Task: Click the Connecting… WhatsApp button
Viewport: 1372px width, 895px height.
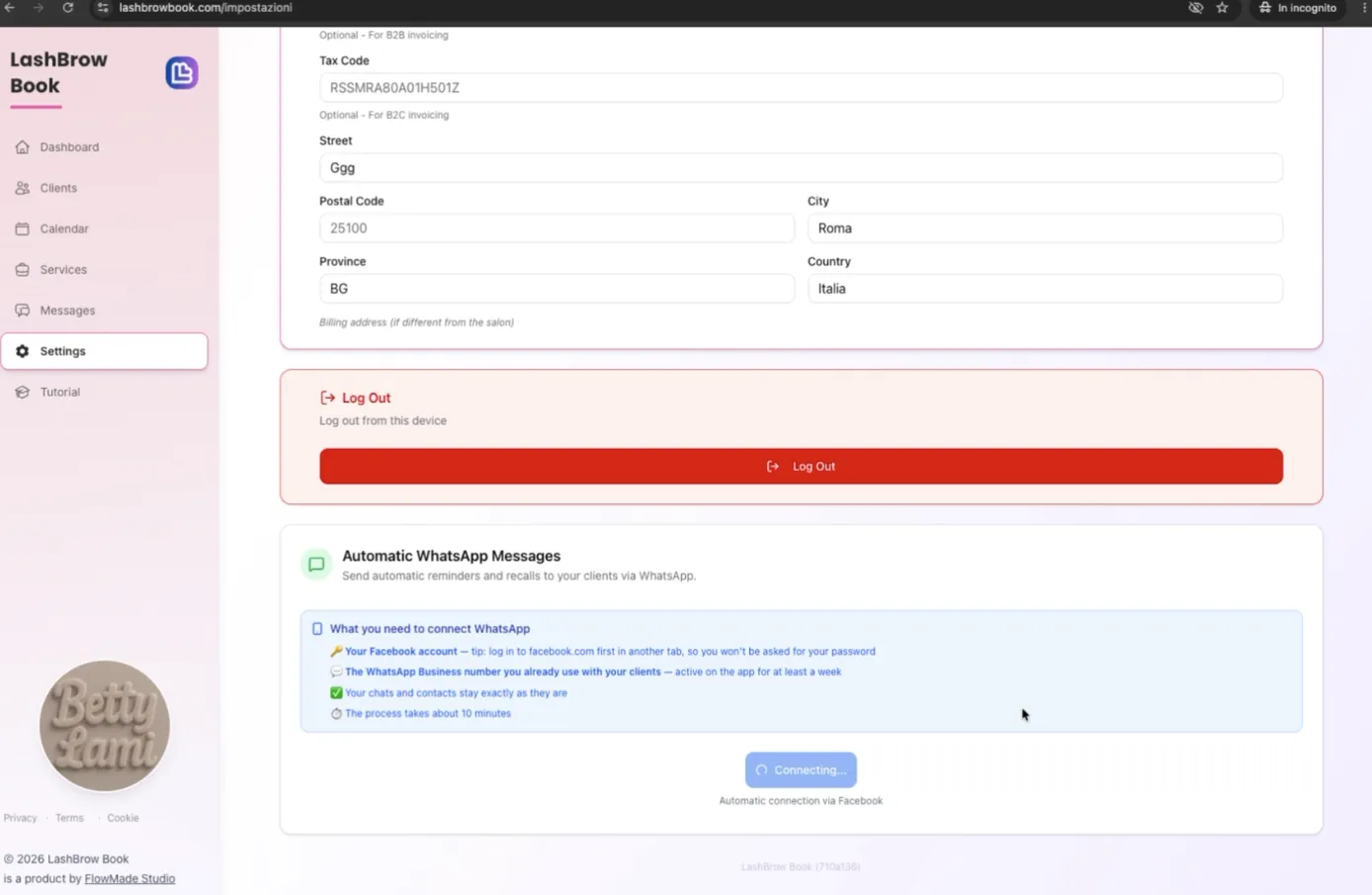Action: pos(801,770)
